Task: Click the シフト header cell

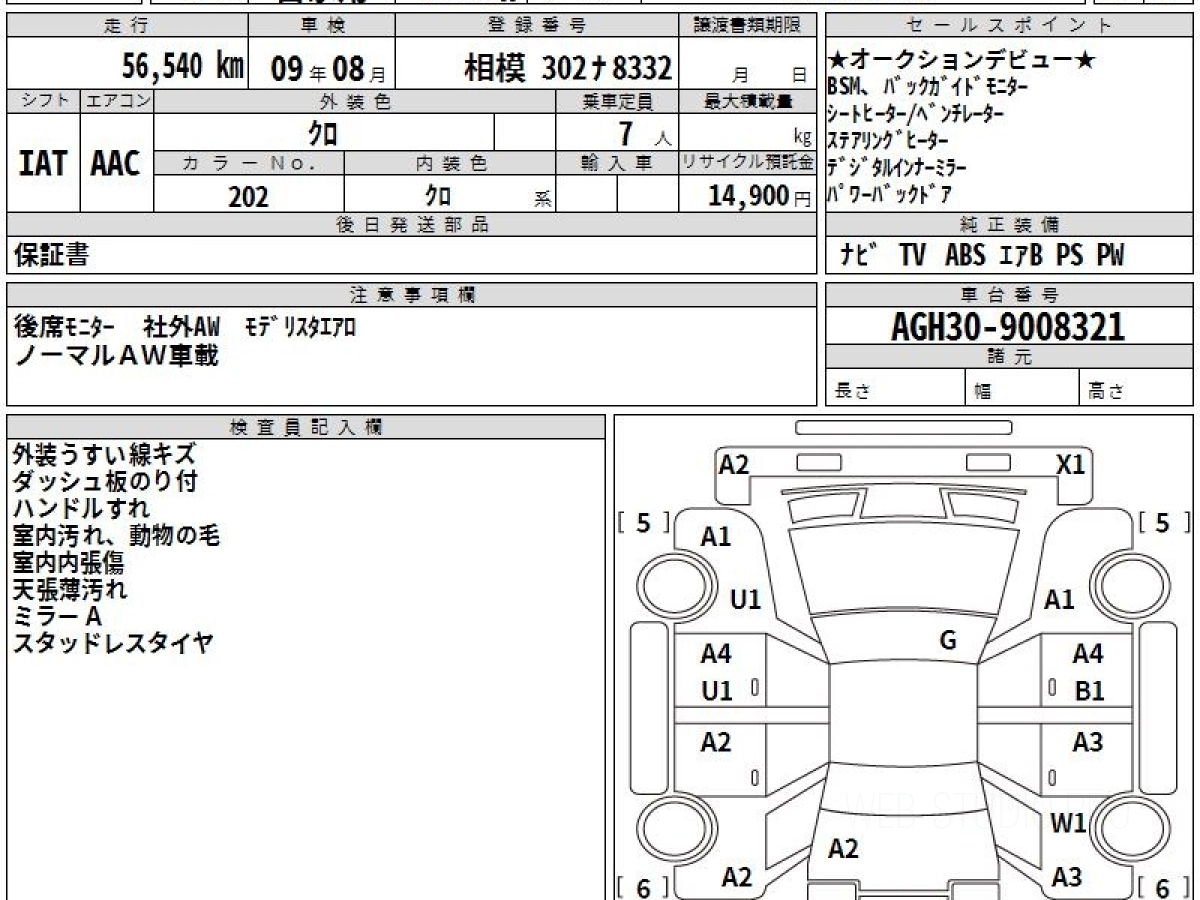Action: (x=43, y=101)
